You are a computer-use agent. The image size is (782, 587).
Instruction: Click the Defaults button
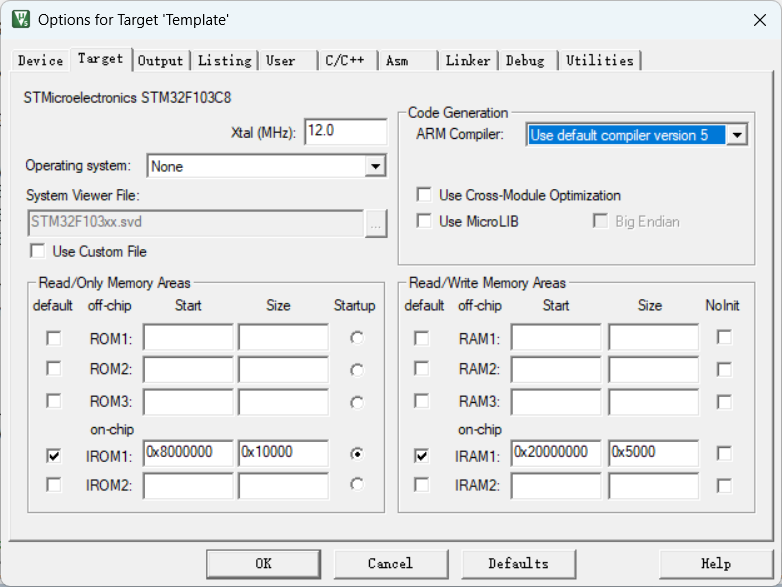(x=519, y=564)
